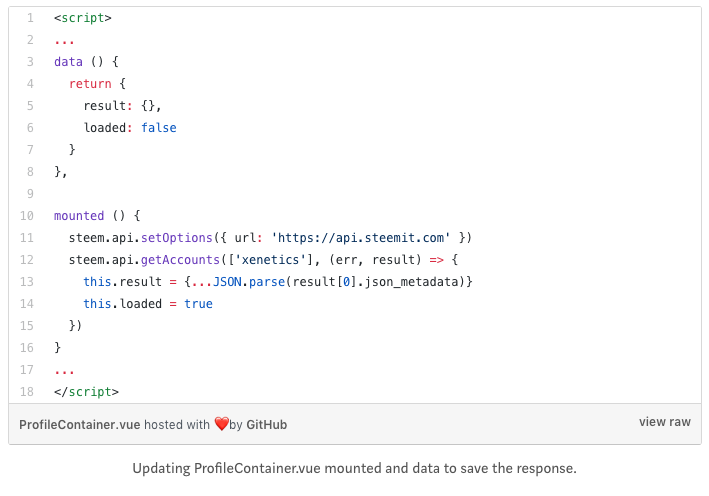Select line number 6

click(30, 127)
